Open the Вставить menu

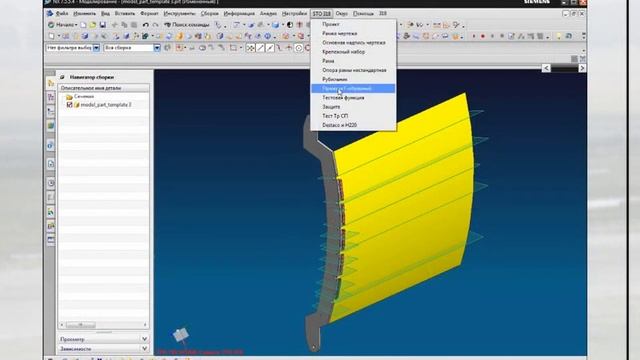tap(124, 13)
